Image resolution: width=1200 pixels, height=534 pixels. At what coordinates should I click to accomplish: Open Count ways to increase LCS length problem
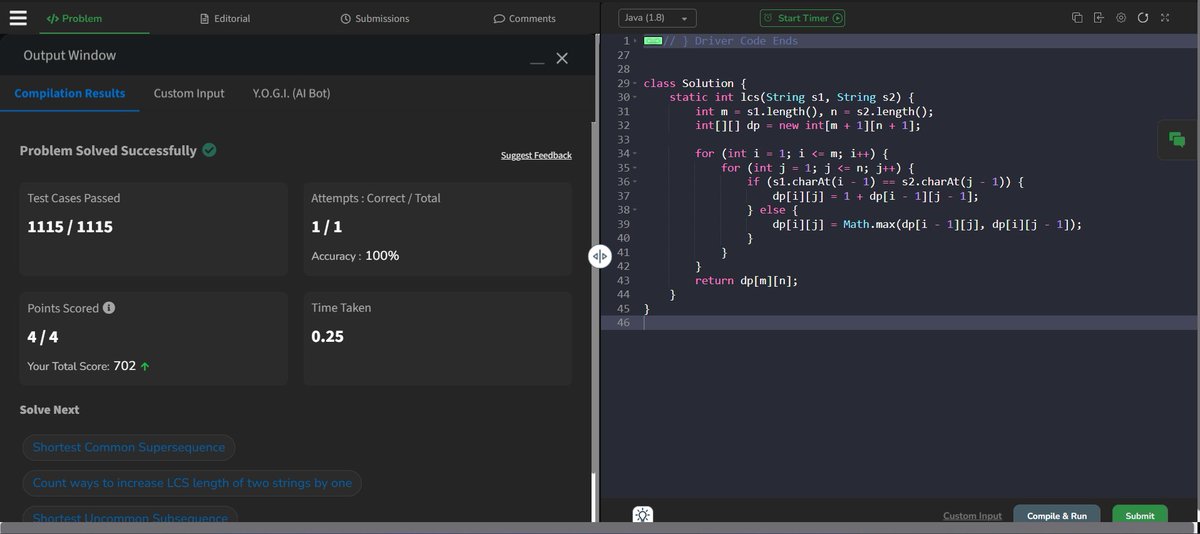pos(192,483)
